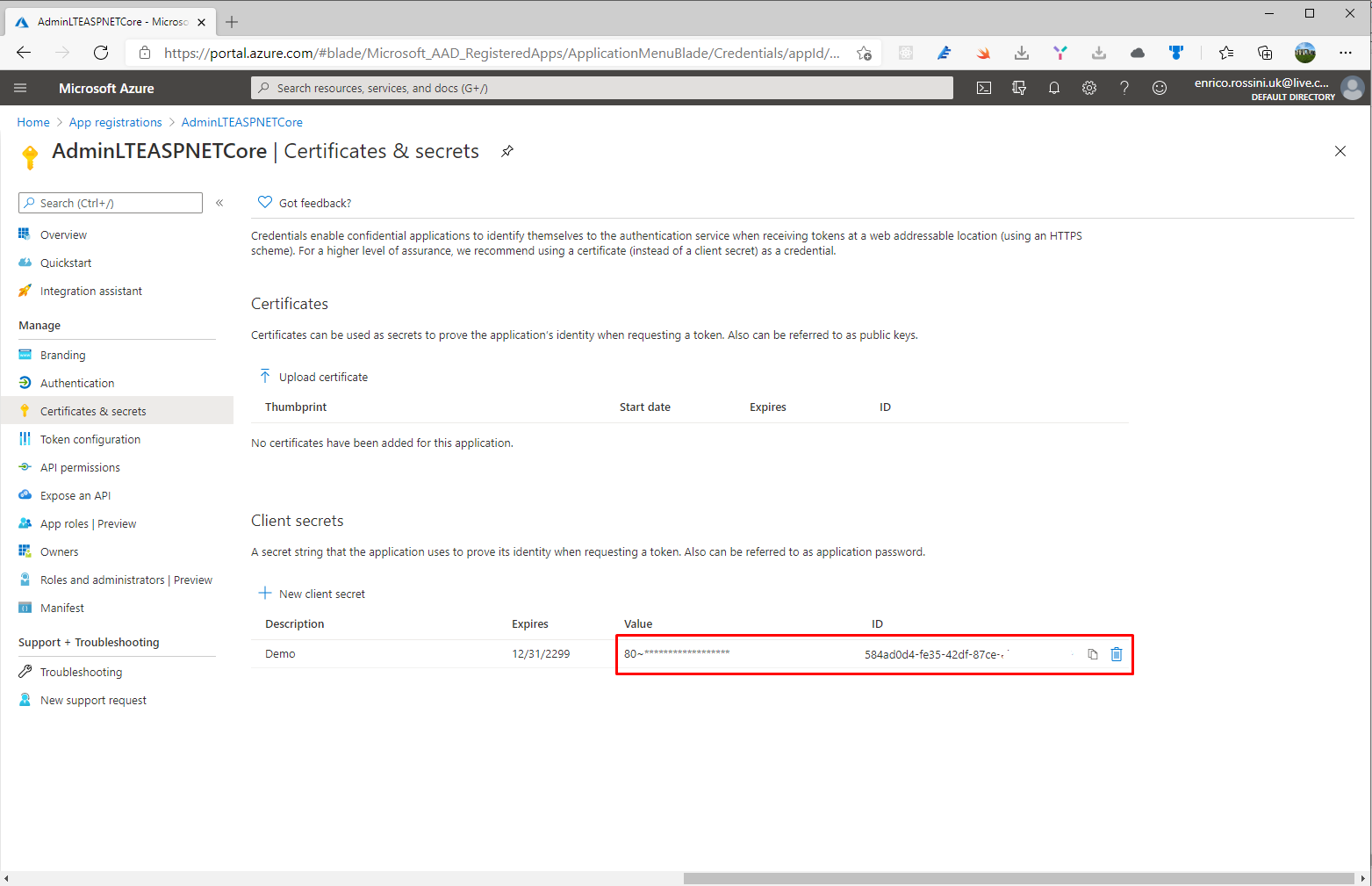Open the help question mark icon
Image resolution: width=1372 pixels, height=886 pixels.
[1124, 88]
